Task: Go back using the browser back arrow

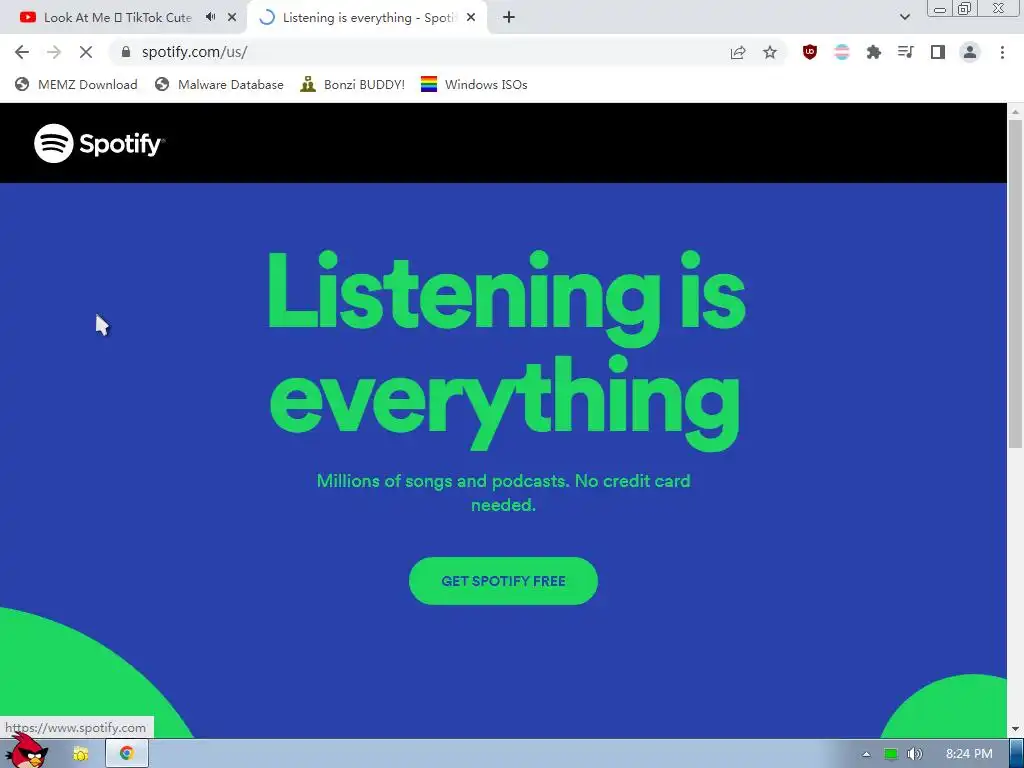Action: pos(22,52)
